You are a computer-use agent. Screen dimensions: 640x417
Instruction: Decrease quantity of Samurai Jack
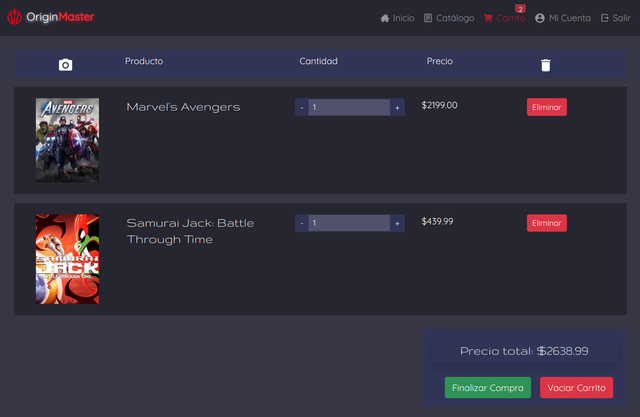pyautogui.click(x=302, y=223)
